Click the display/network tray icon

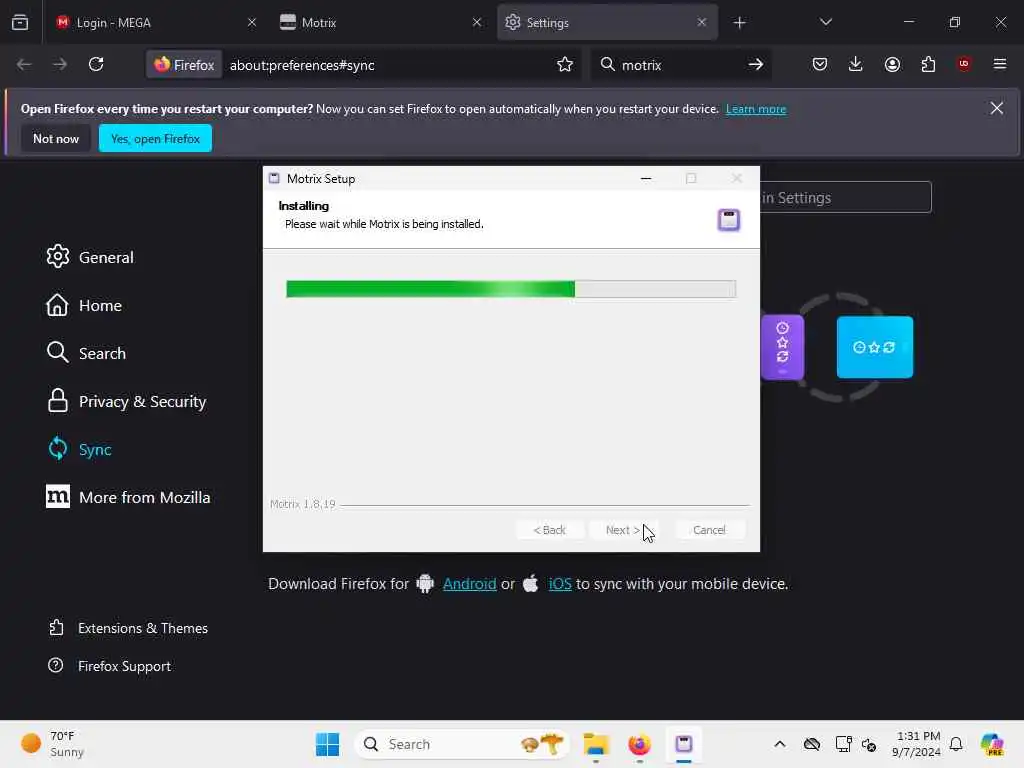coord(843,744)
